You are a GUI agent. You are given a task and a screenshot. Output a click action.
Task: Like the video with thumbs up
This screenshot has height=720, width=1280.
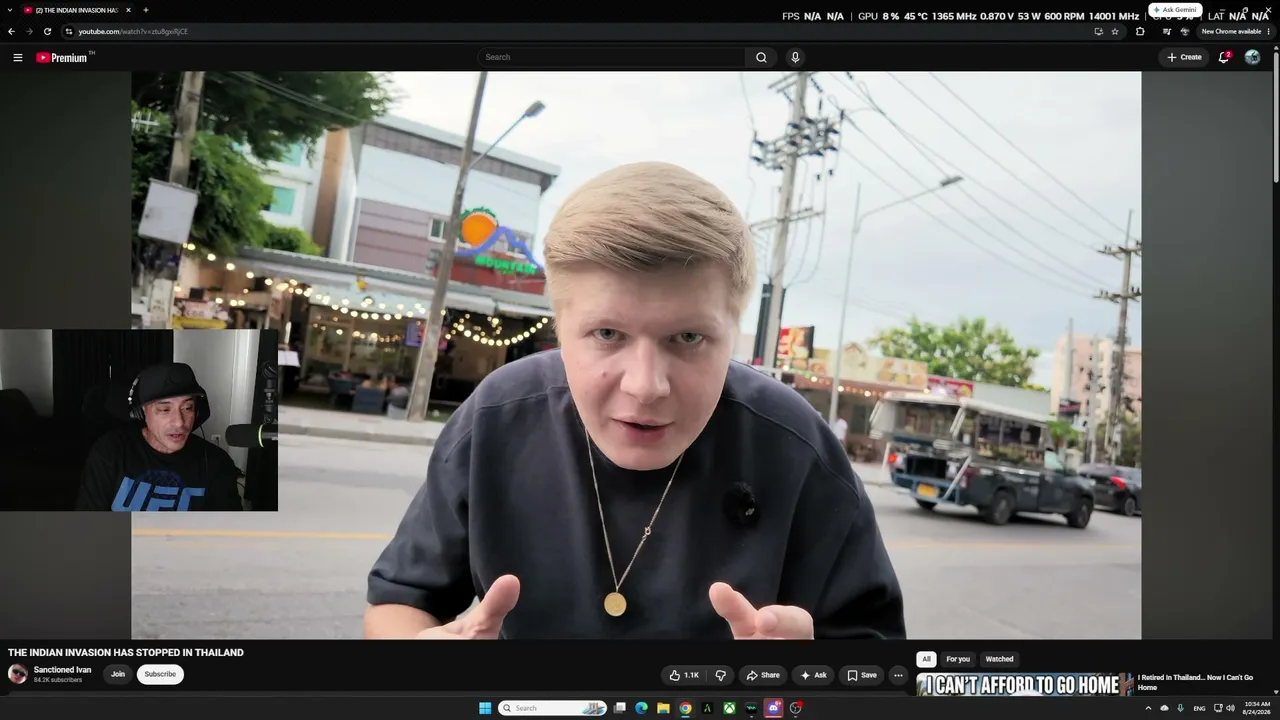[x=684, y=675]
